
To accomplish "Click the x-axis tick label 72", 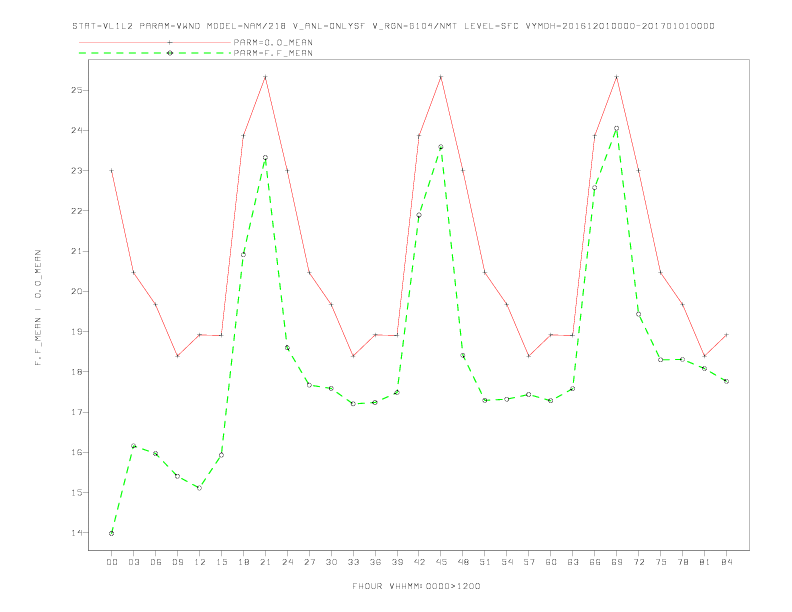I will [x=638, y=562].
